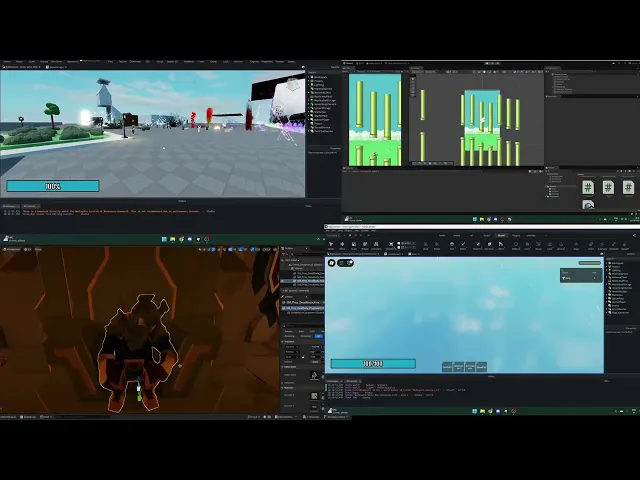Open the Output Log in the Unreal status bar

29,417
